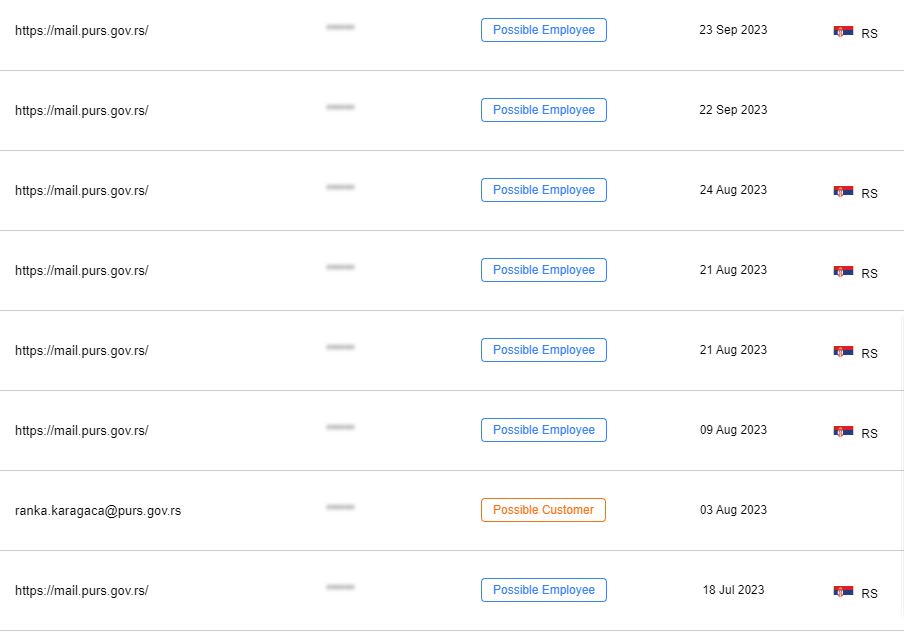This screenshot has height=636, width=904.
Task: Open the mail.purs.gov.rs URL dated 22 Sep 2023
Action: click(x=82, y=111)
